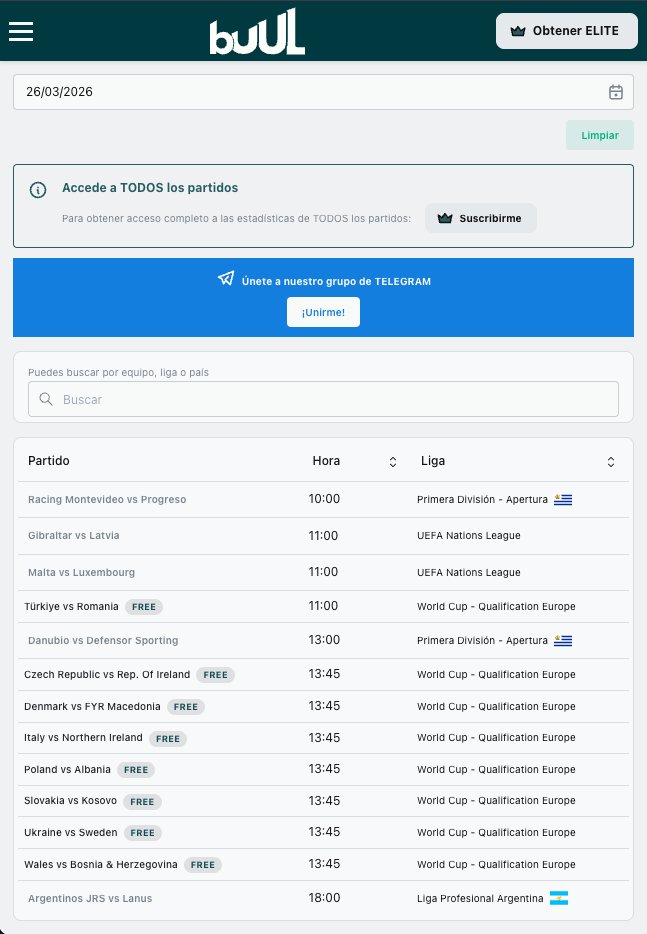This screenshot has height=934, width=647.
Task: Click 13:00 time in Danubio row
Action: coord(324,640)
